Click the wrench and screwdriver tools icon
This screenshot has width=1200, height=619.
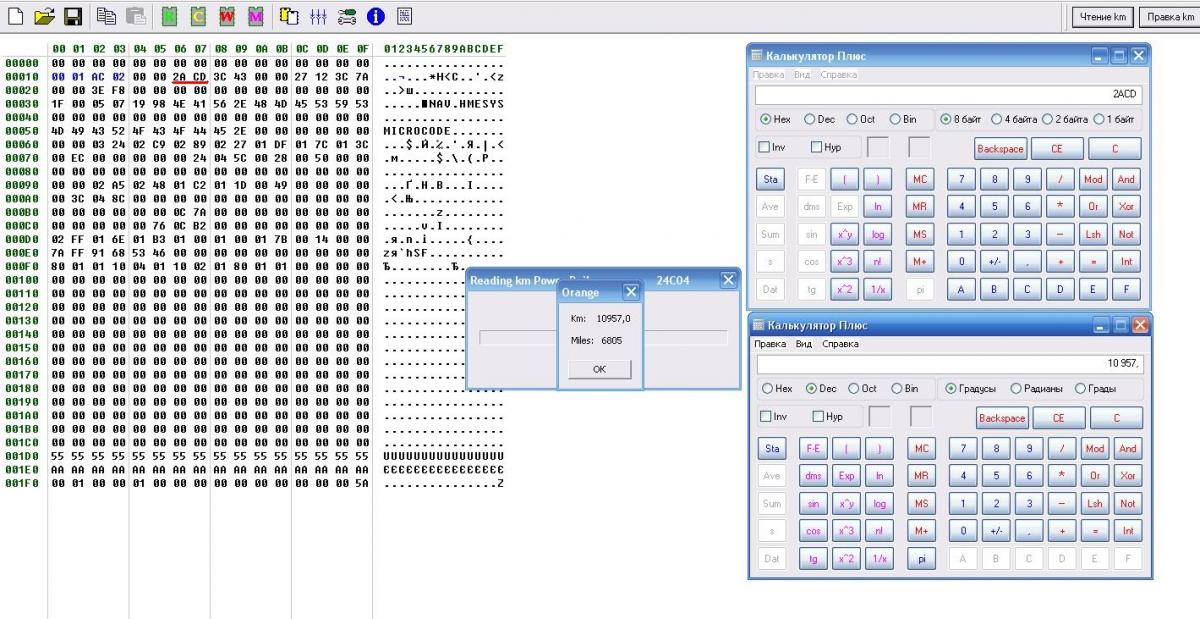tap(347, 16)
